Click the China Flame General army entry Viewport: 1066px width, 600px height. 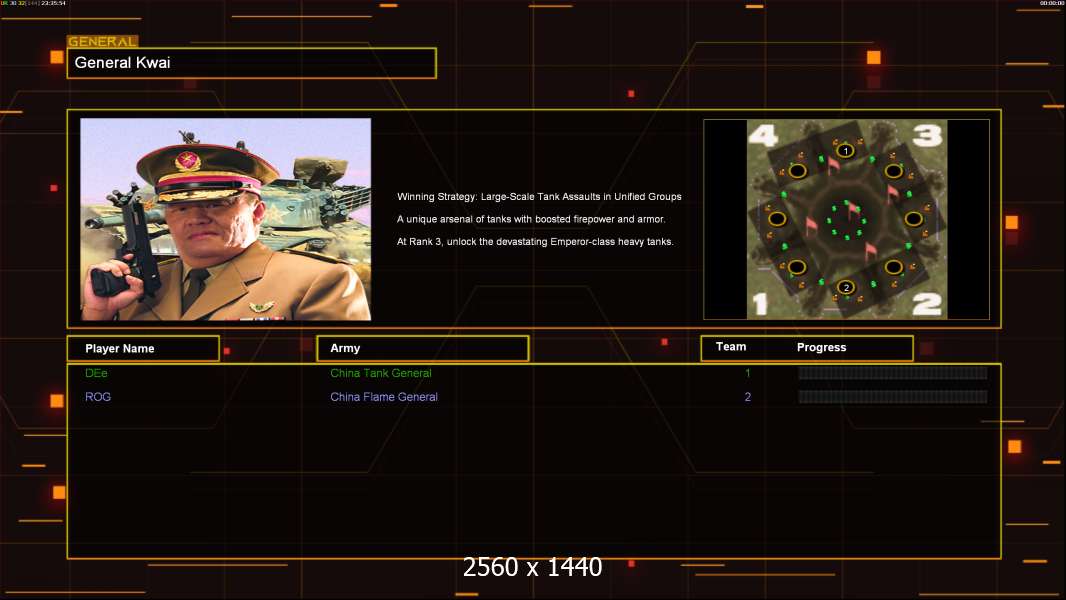(x=384, y=397)
